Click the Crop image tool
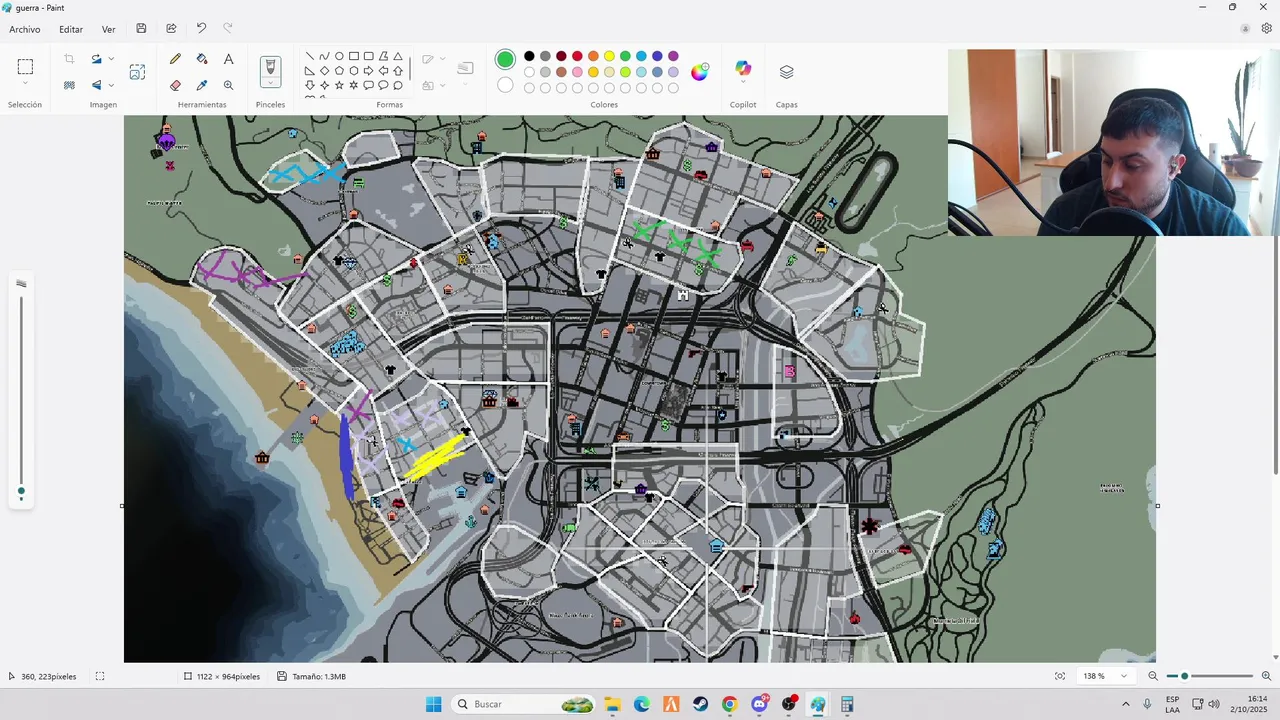The width and height of the screenshot is (1280, 720). pos(69,59)
